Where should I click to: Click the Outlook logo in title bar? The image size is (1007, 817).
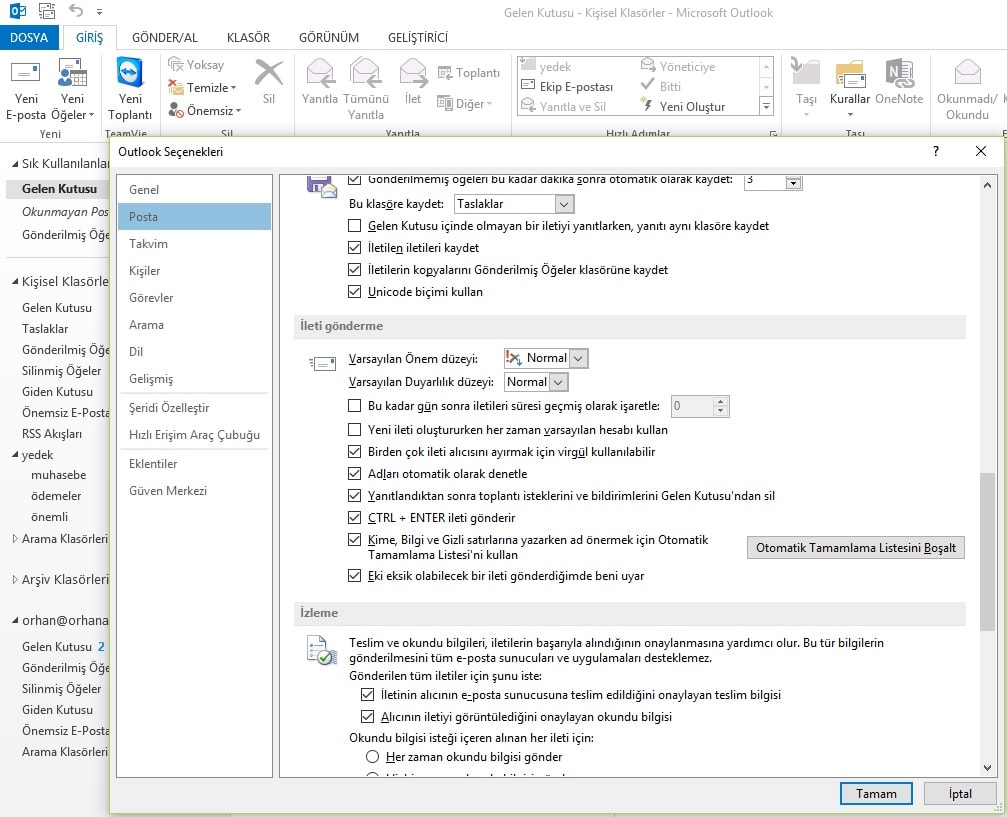[x=17, y=11]
